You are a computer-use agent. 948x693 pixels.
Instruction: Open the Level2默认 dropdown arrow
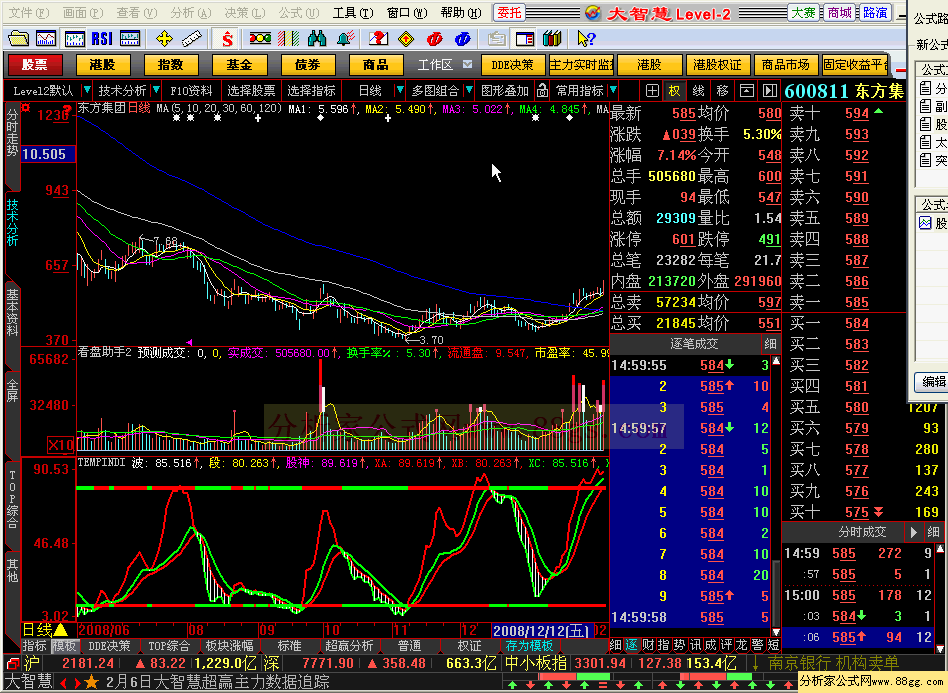click(86, 91)
